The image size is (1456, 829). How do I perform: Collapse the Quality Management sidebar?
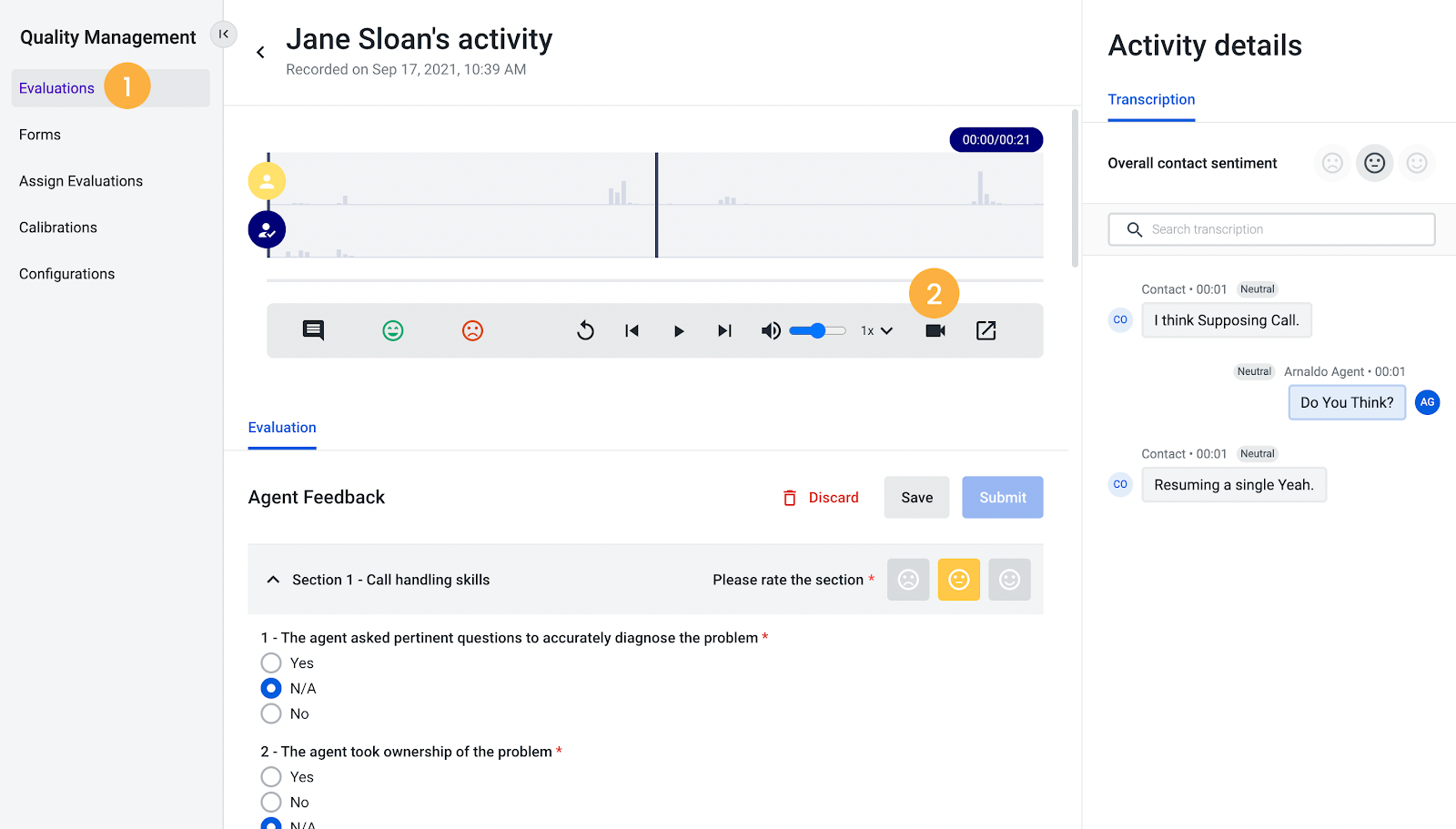coord(224,34)
